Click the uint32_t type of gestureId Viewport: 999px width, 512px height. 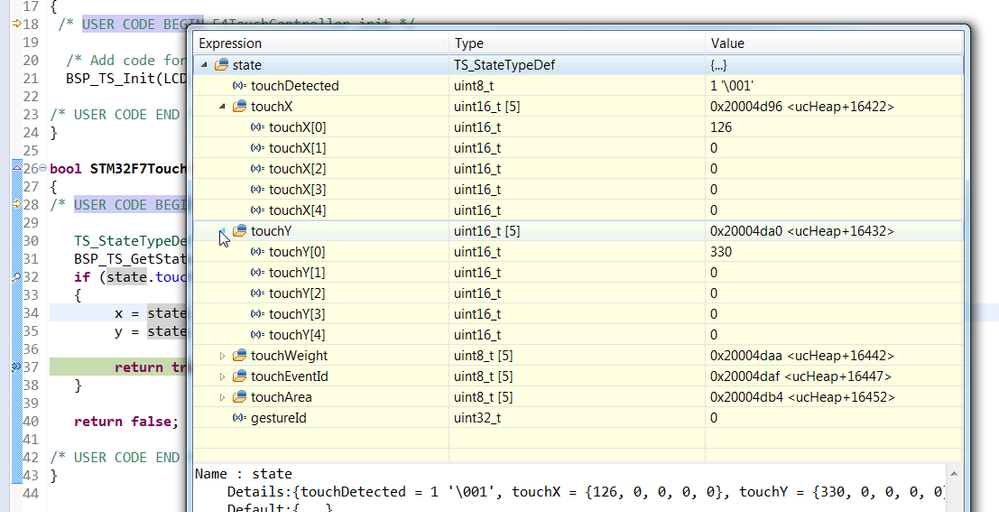coord(480,418)
